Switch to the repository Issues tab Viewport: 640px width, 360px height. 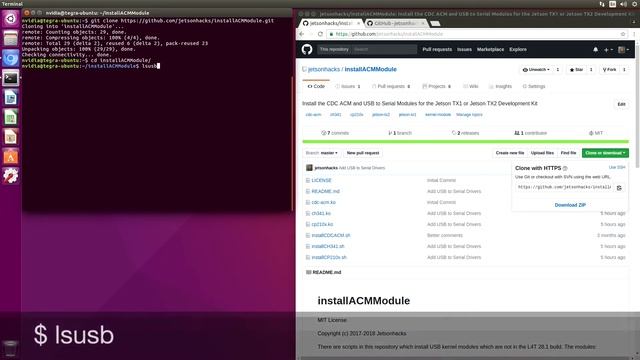tap(348, 87)
